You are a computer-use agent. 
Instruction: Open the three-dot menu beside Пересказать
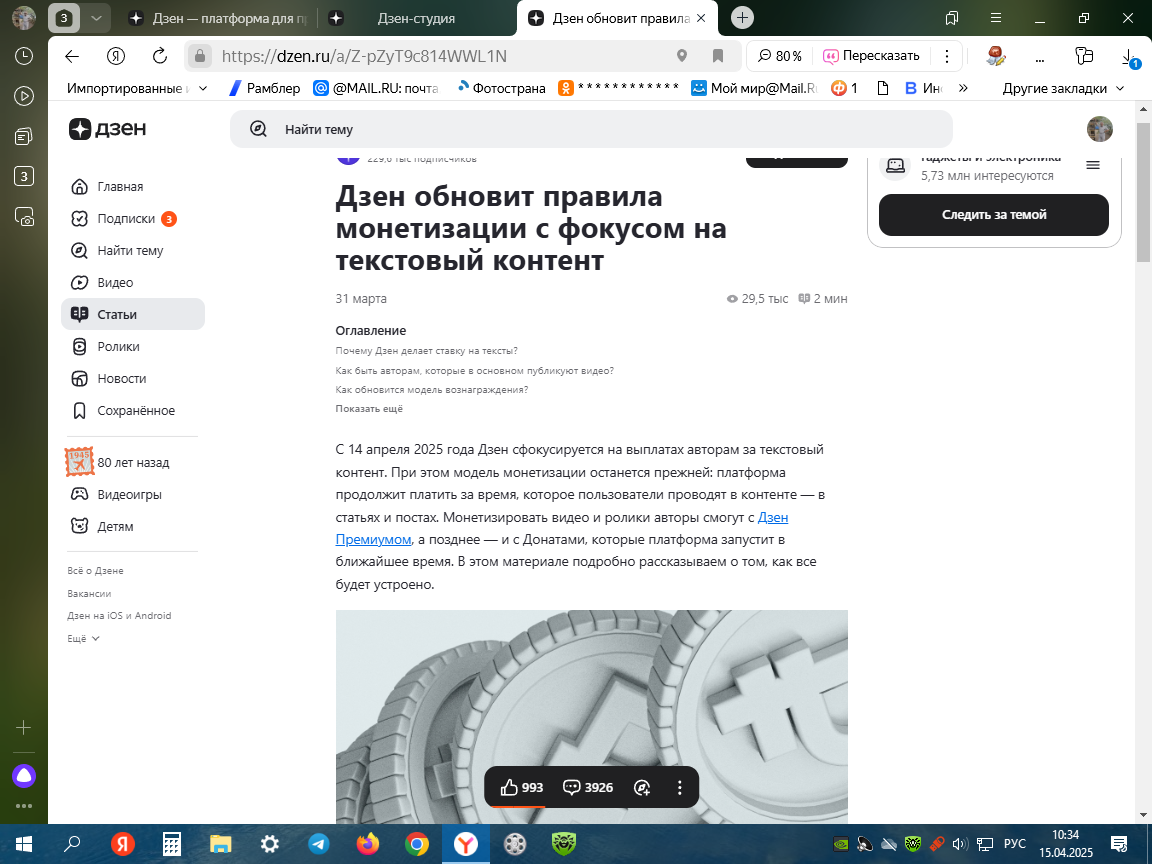pos(946,56)
